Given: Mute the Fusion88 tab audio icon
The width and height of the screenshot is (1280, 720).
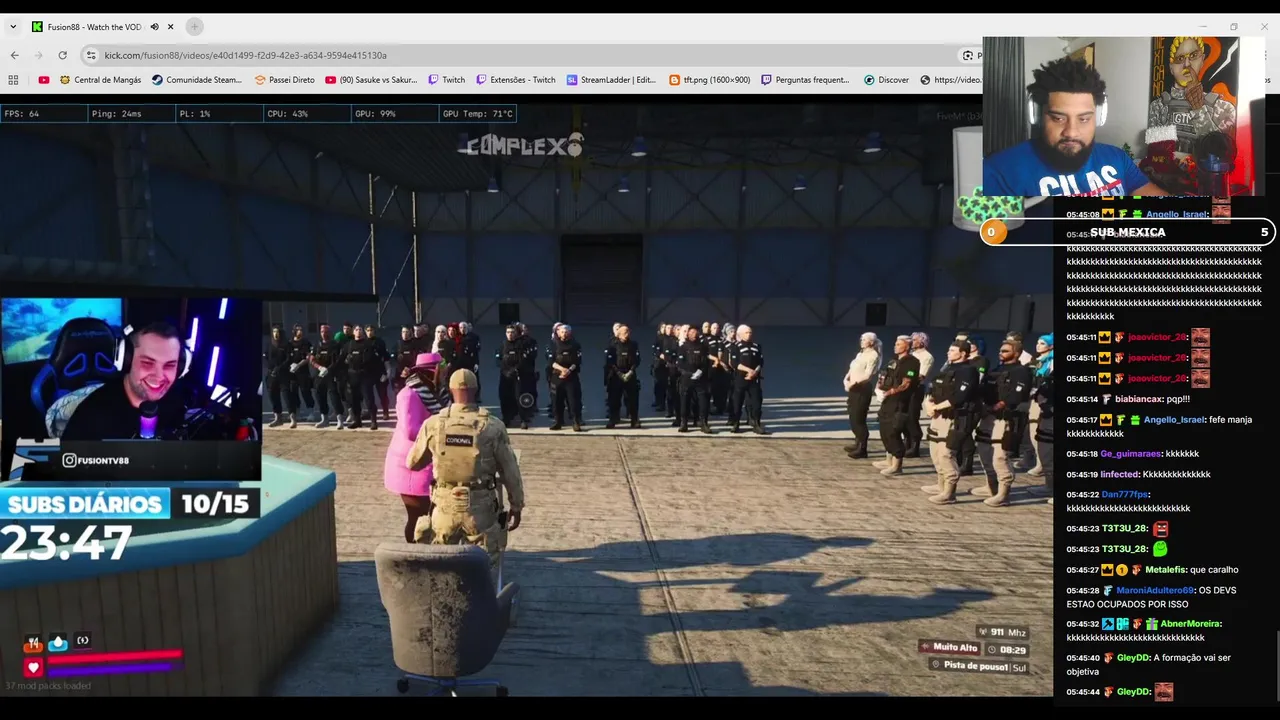Looking at the screenshot, I should (x=154, y=27).
